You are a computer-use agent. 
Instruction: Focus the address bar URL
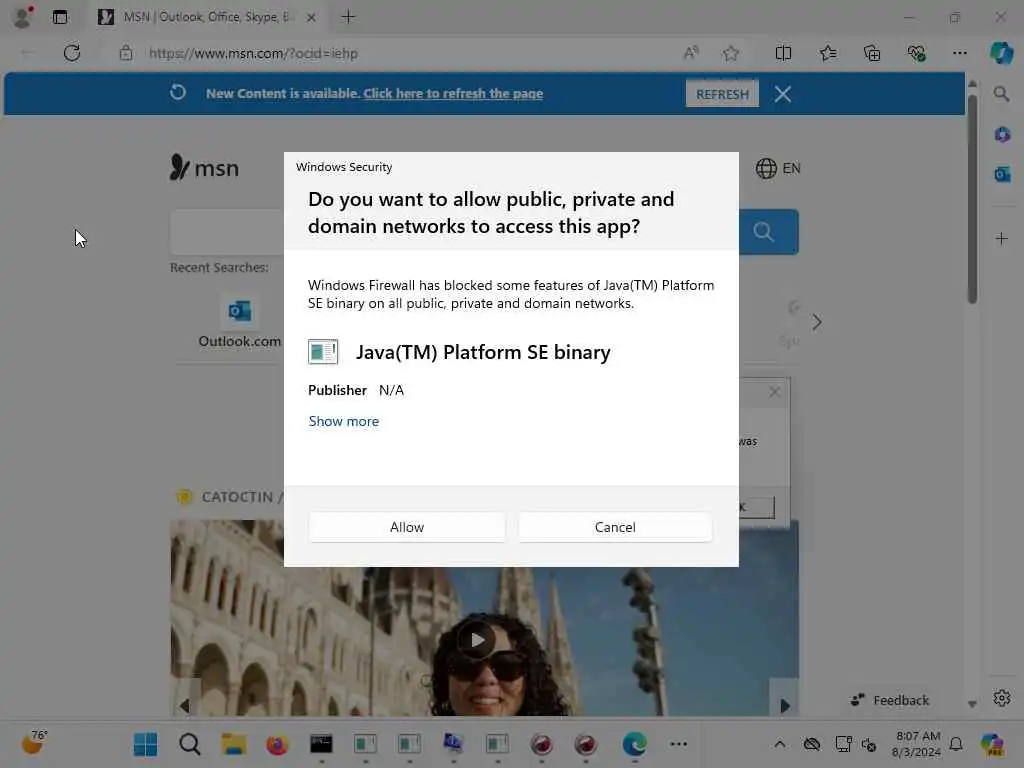253,54
